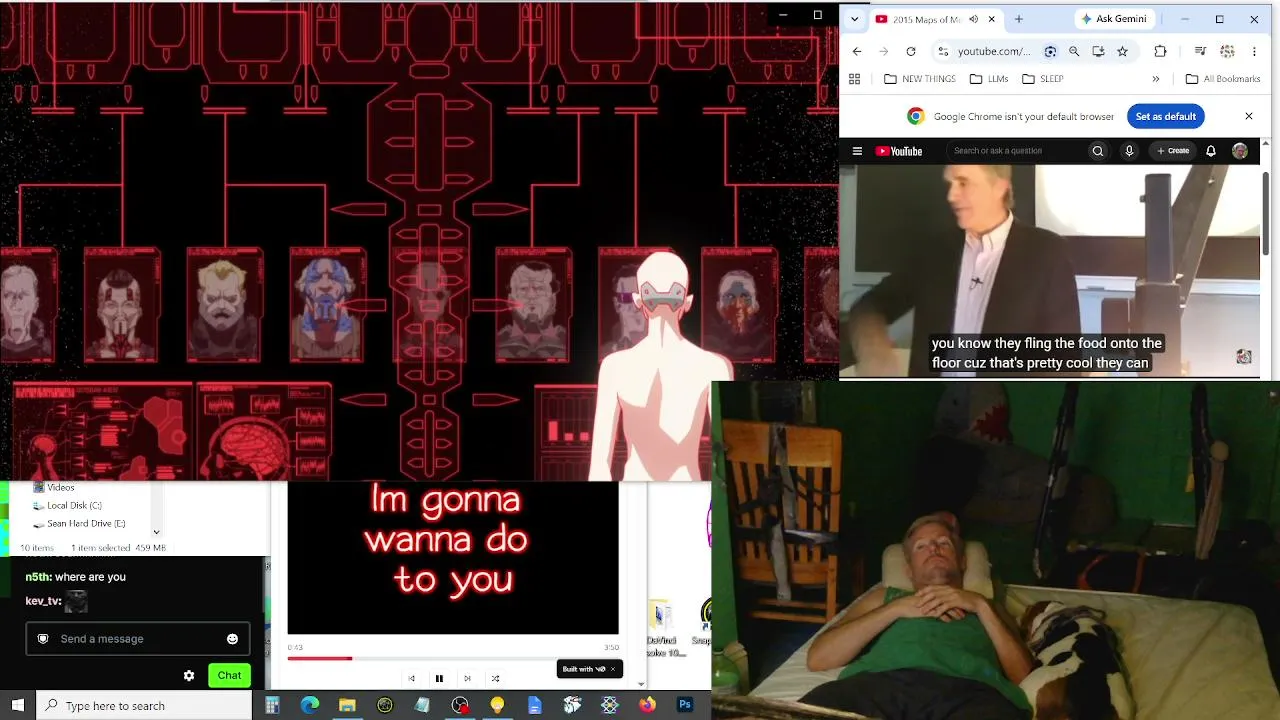Open the emoji picker in chat
1280x720 pixels.
232,639
